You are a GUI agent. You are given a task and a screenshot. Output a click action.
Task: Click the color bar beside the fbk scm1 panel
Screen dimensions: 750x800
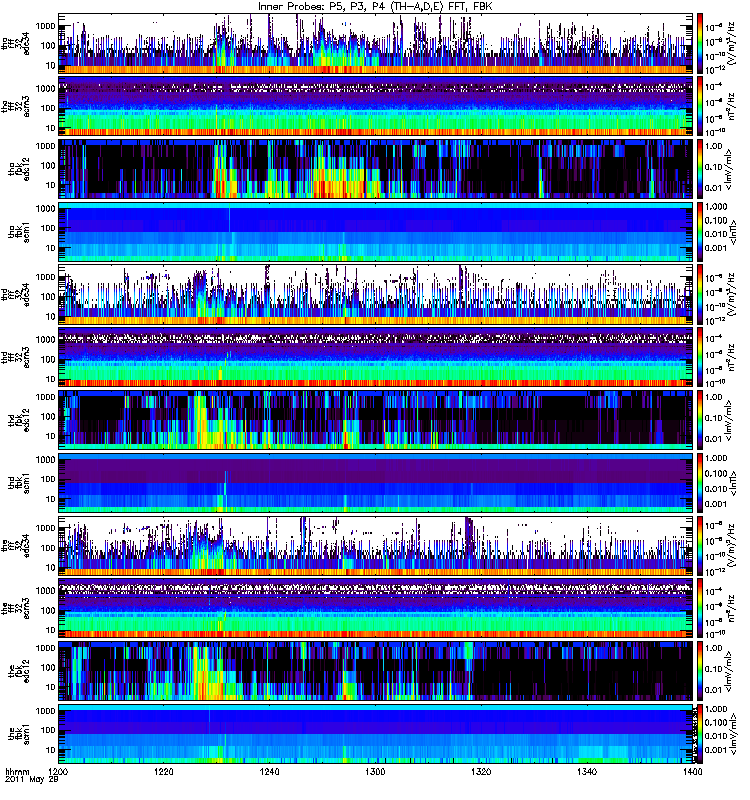coord(699,734)
